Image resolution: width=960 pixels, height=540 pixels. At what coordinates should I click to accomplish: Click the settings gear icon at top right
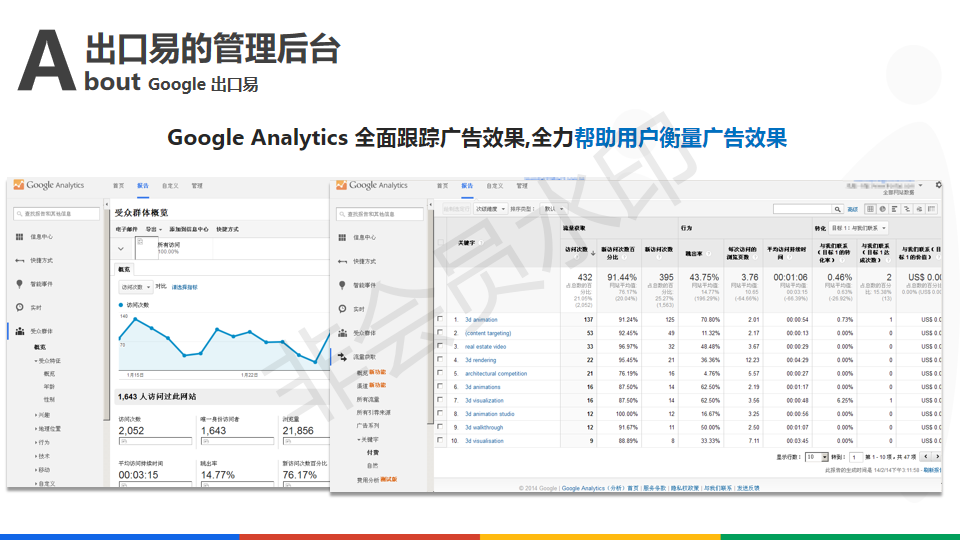point(938,185)
